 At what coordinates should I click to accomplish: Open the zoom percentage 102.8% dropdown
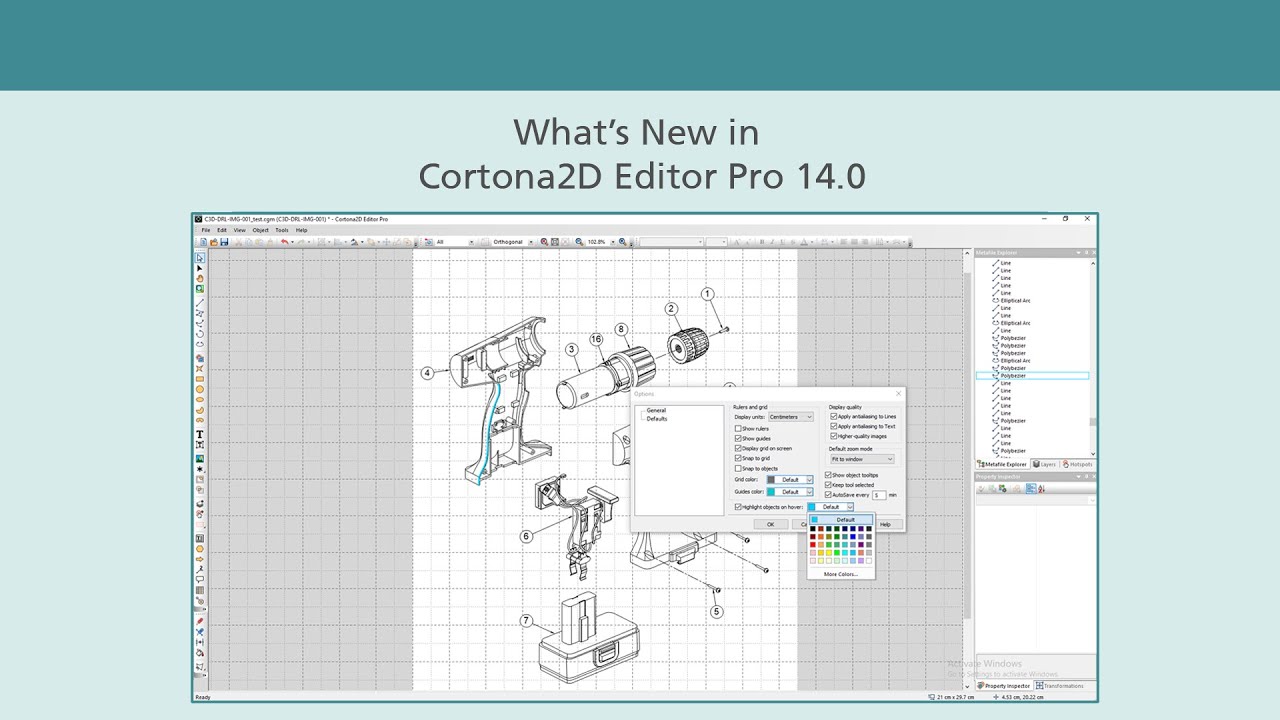612,242
